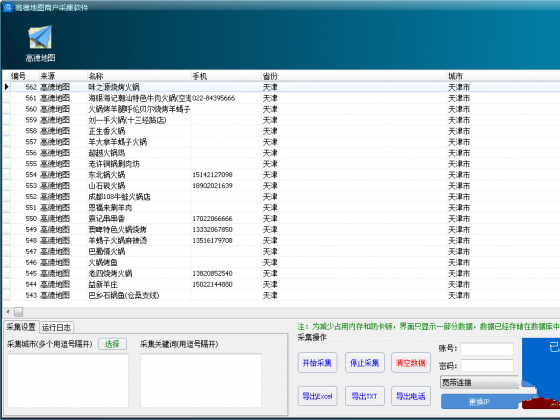Click 高德地图 source cell in row 550
The height and width of the screenshot is (420, 560).
55,219
